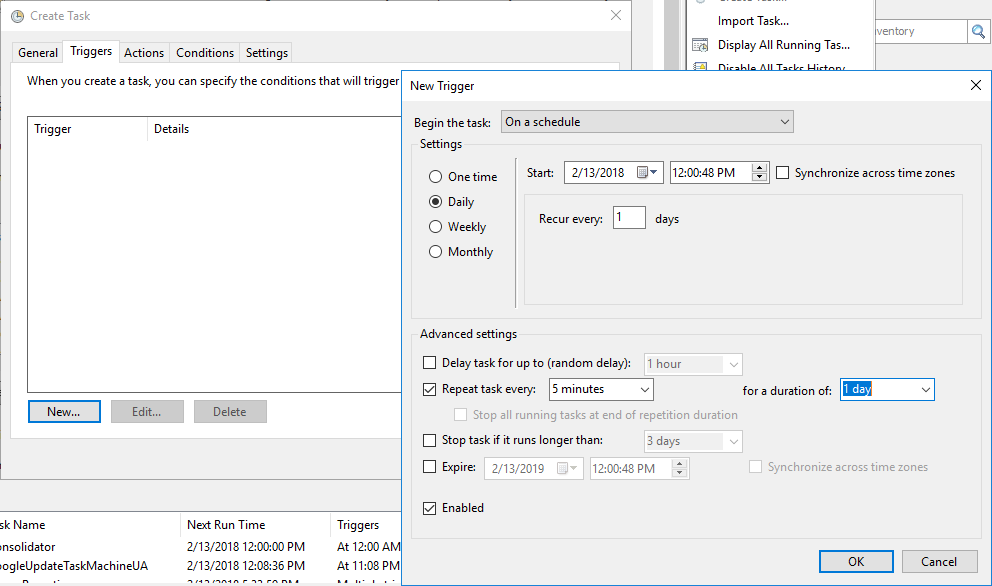Enable Delay task random delay checkbox
The image size is (992, 586).
tap(430, 363)
